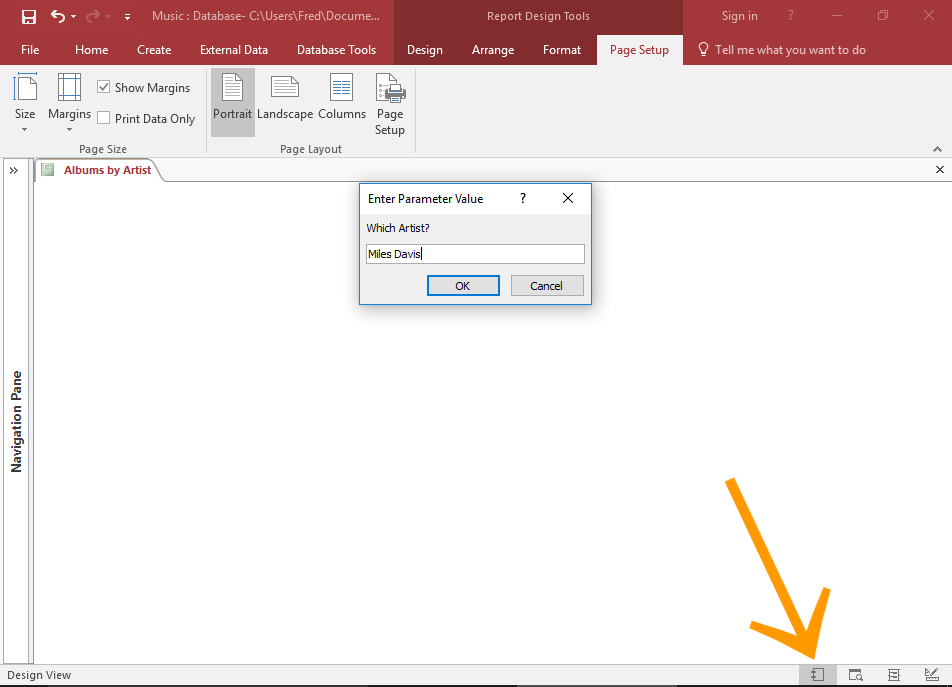Click the Tell me what you want to do box
952x687 pixels.
coord(782,50)
